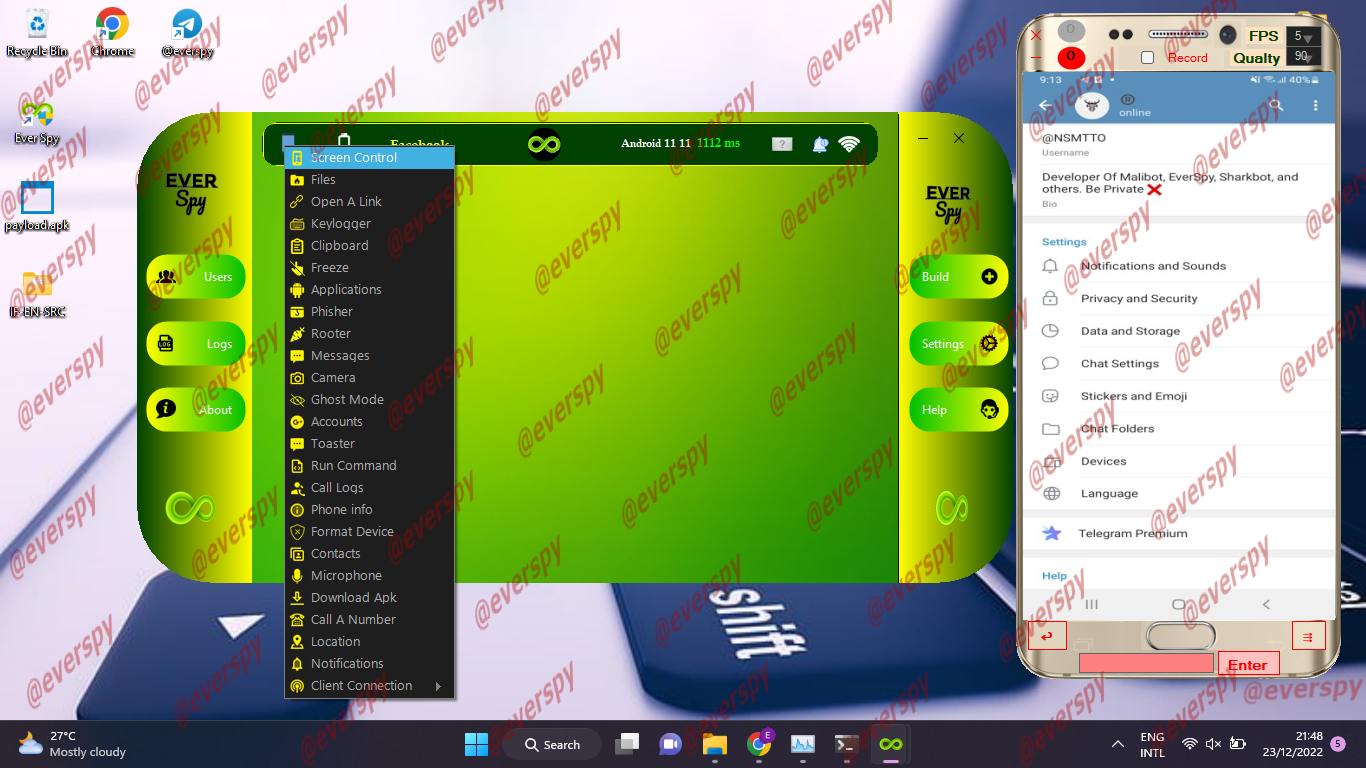This screenshot has width=1366, height=768.
Task: Click the Ever Spy infinity taskbar icon
Action: 890,744
